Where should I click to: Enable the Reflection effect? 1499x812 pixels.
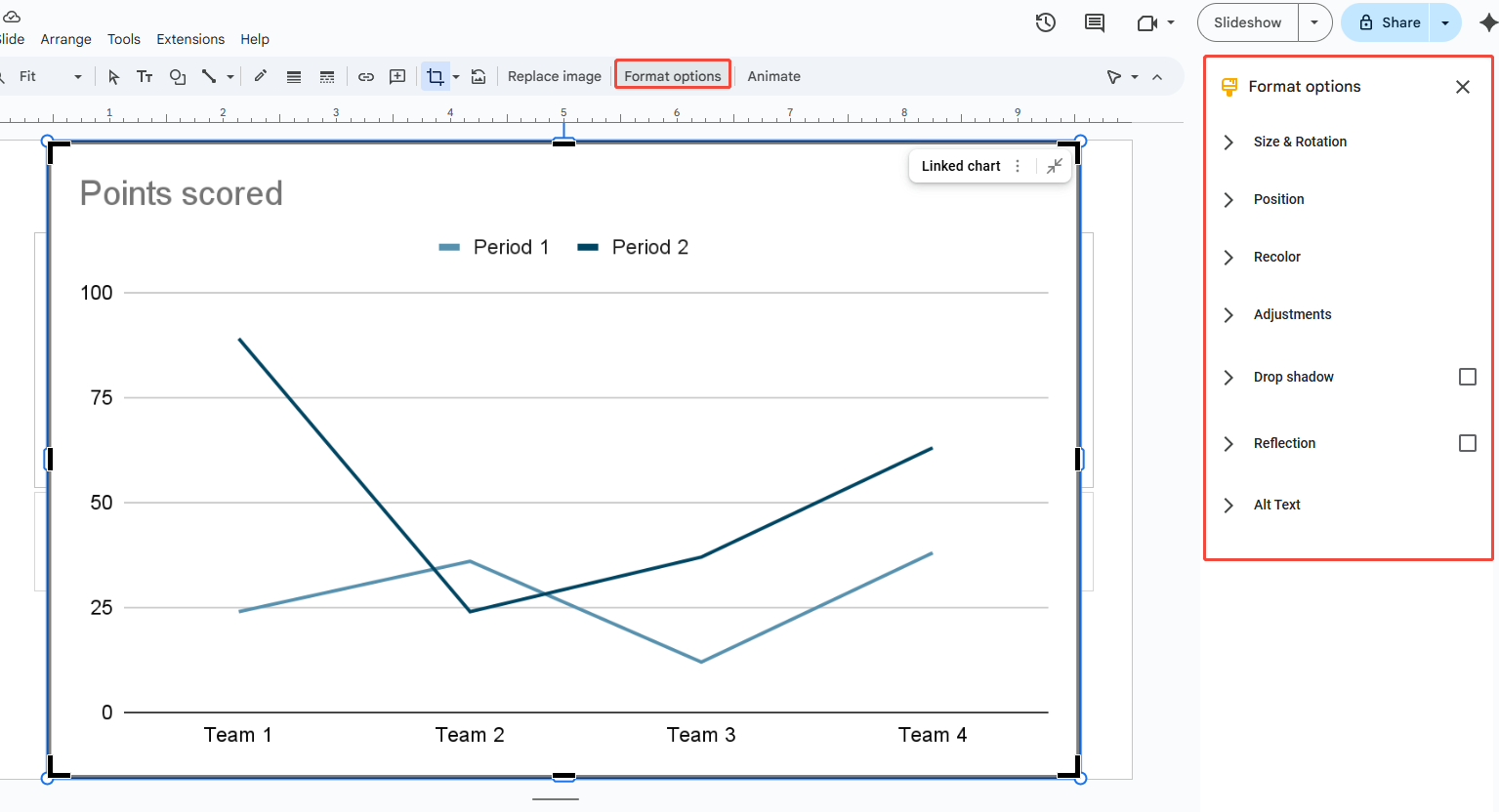tap(1468, 443)
